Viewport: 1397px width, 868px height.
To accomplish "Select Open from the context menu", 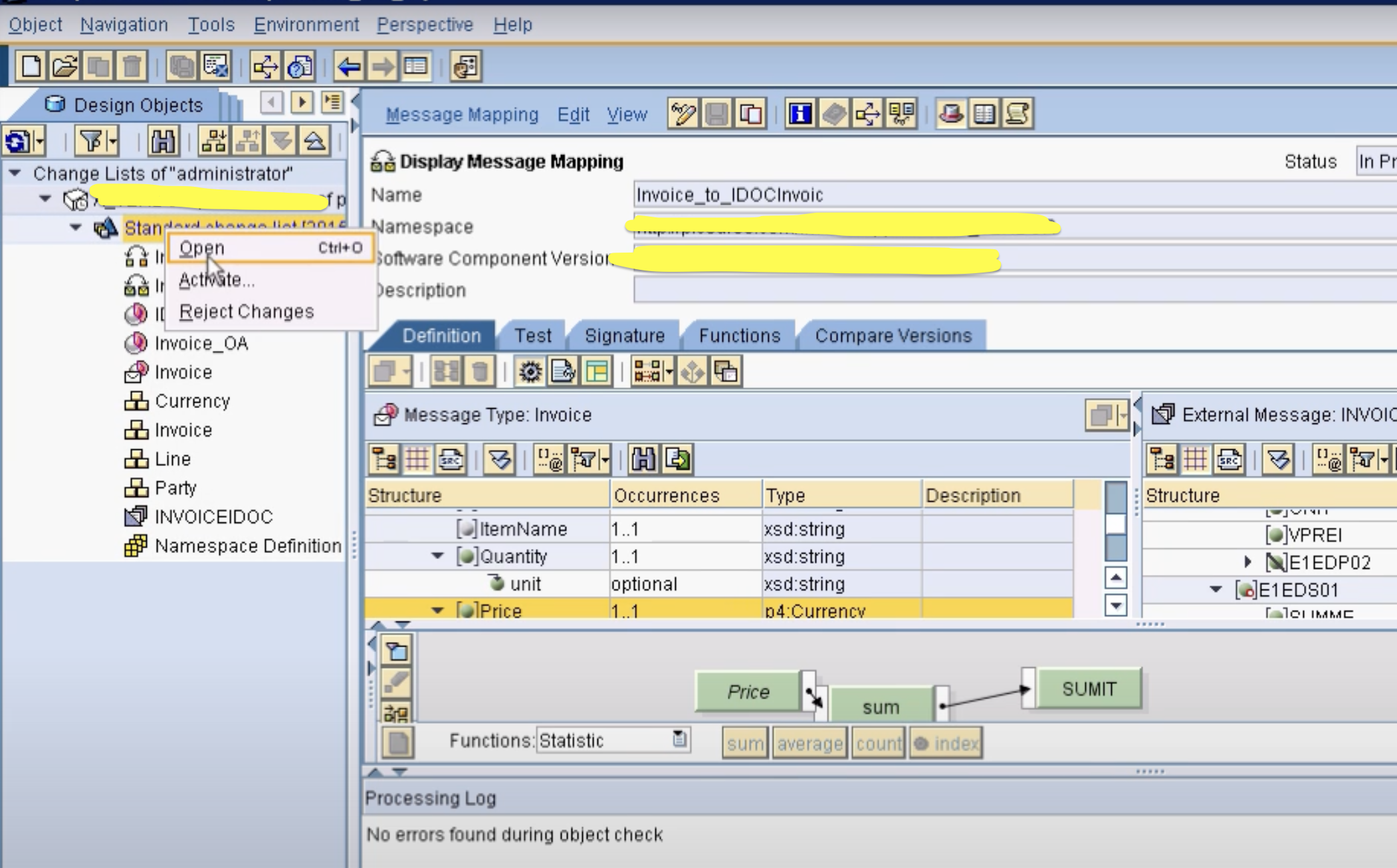I will [202, 248].
